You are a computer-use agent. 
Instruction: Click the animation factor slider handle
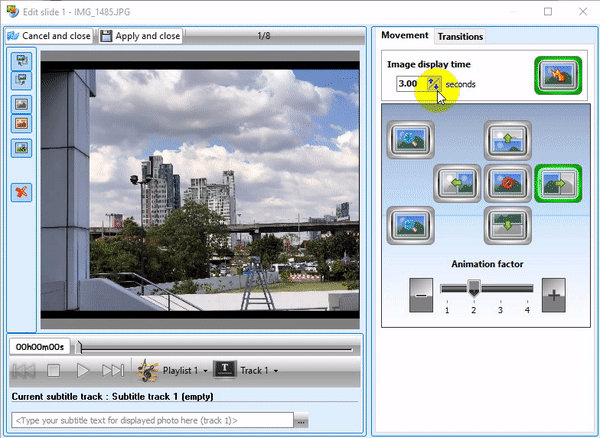point(474,288)
